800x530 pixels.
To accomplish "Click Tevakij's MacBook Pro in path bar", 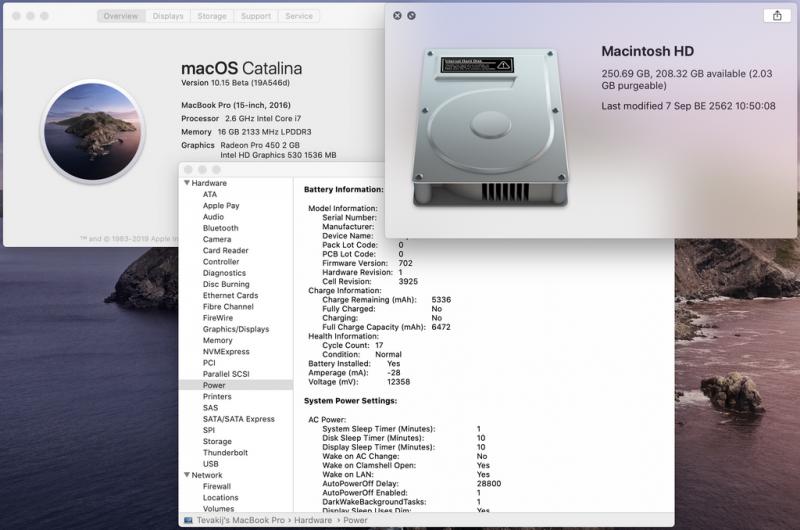I will [241, 520].
